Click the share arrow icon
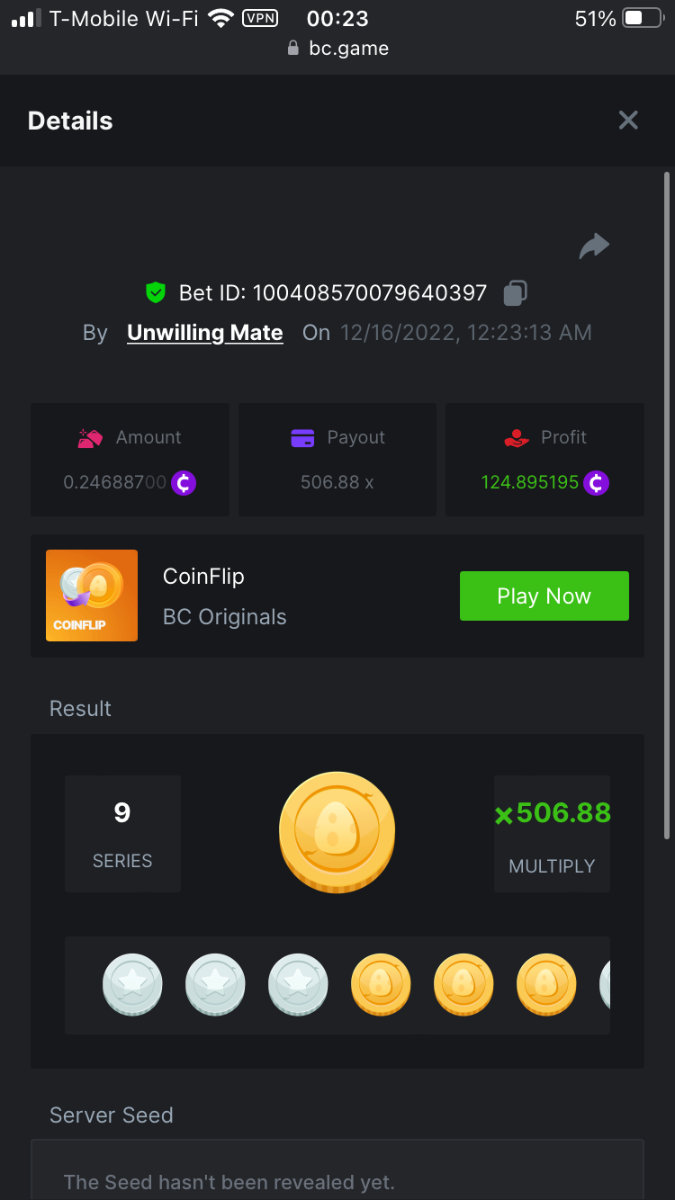 tap(594, 246)
